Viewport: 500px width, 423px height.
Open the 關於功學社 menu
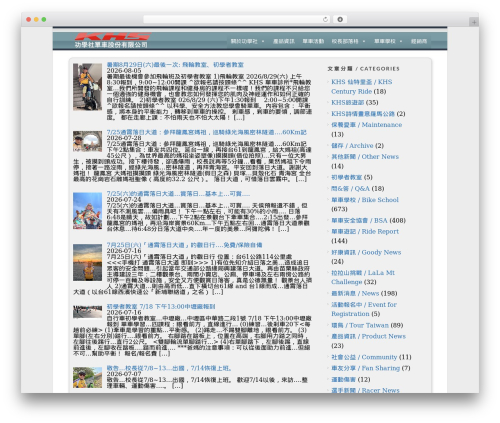[244, 41]
